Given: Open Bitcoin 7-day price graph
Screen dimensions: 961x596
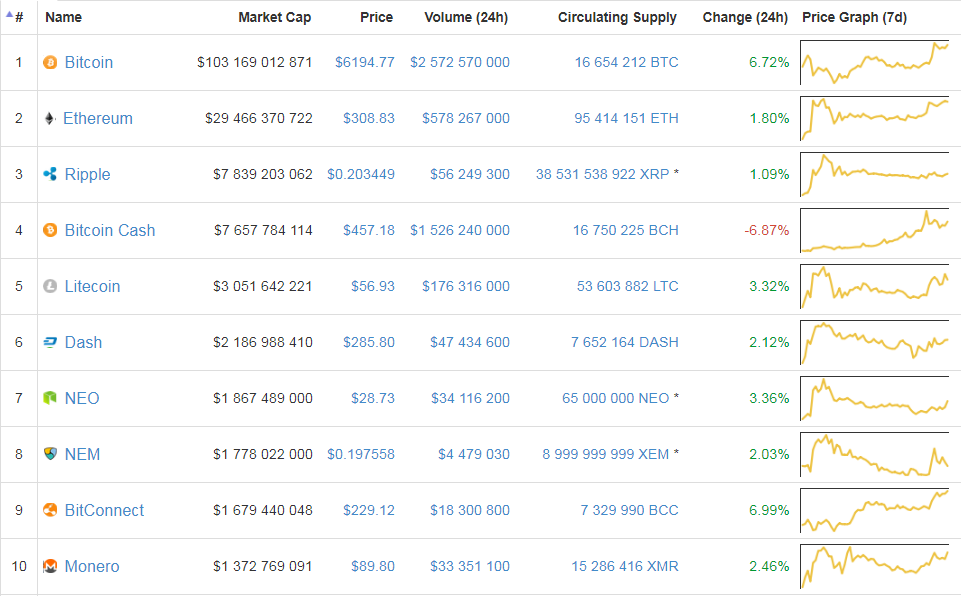Looking at the screenshot, I should pos(875,63).
